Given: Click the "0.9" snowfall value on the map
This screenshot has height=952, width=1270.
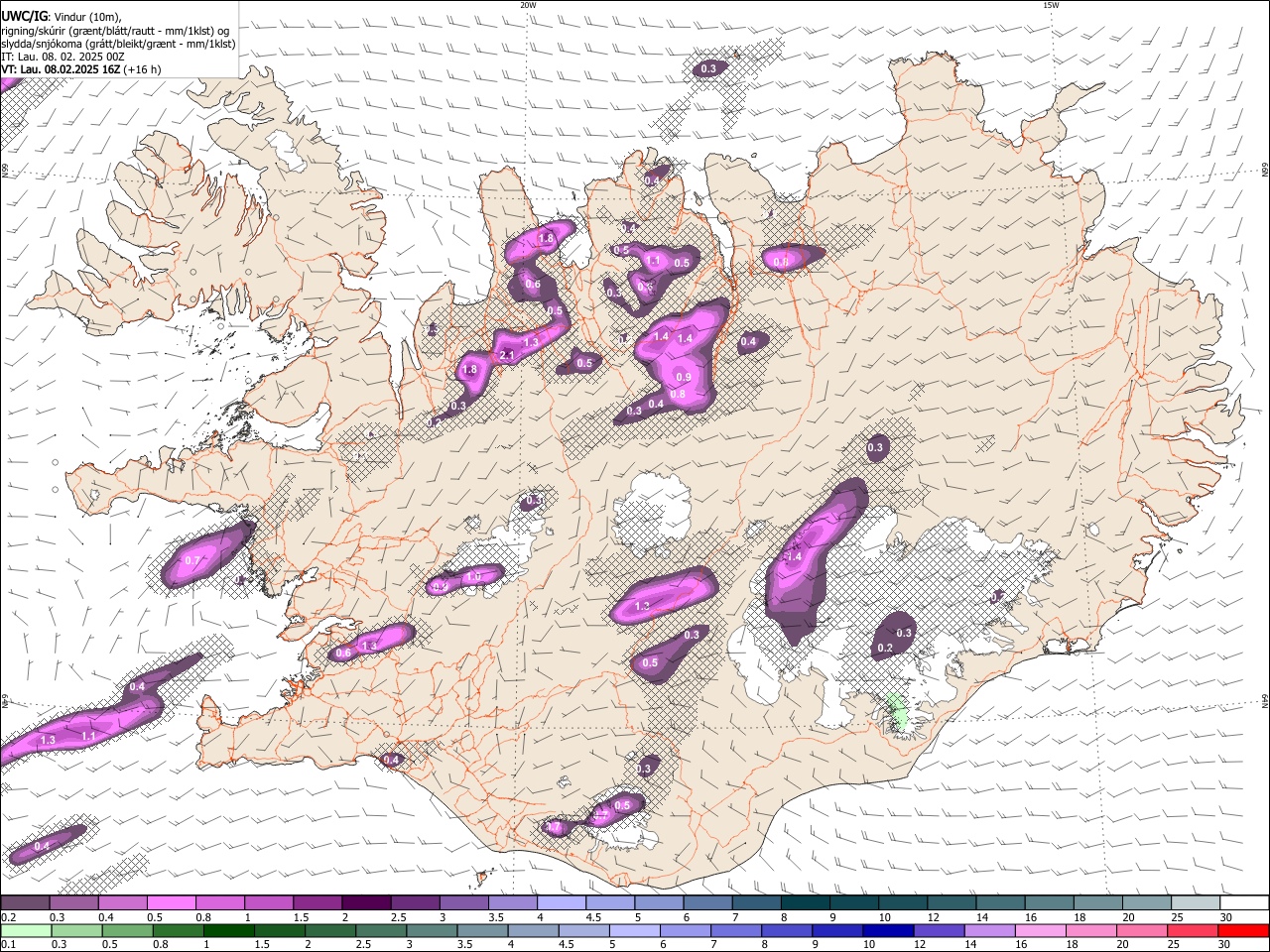Looking at the screenshot, I should pyautogui.click(x=683, y=377).
